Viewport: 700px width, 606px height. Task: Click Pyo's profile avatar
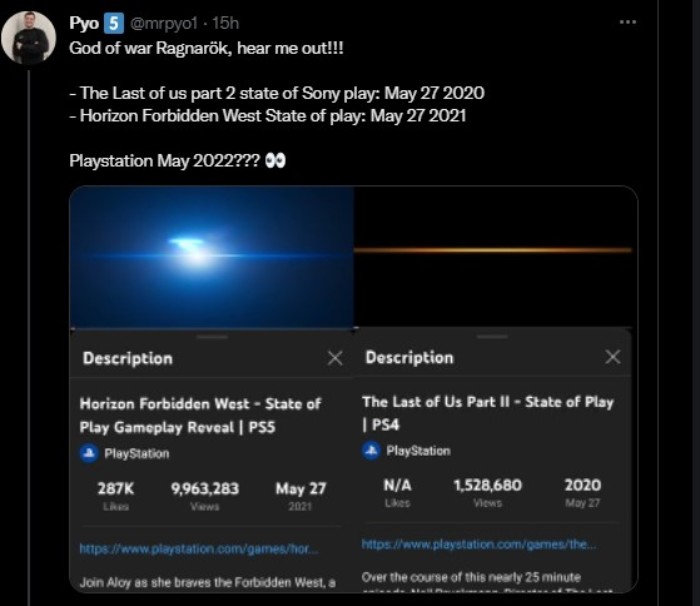[28, 38]
